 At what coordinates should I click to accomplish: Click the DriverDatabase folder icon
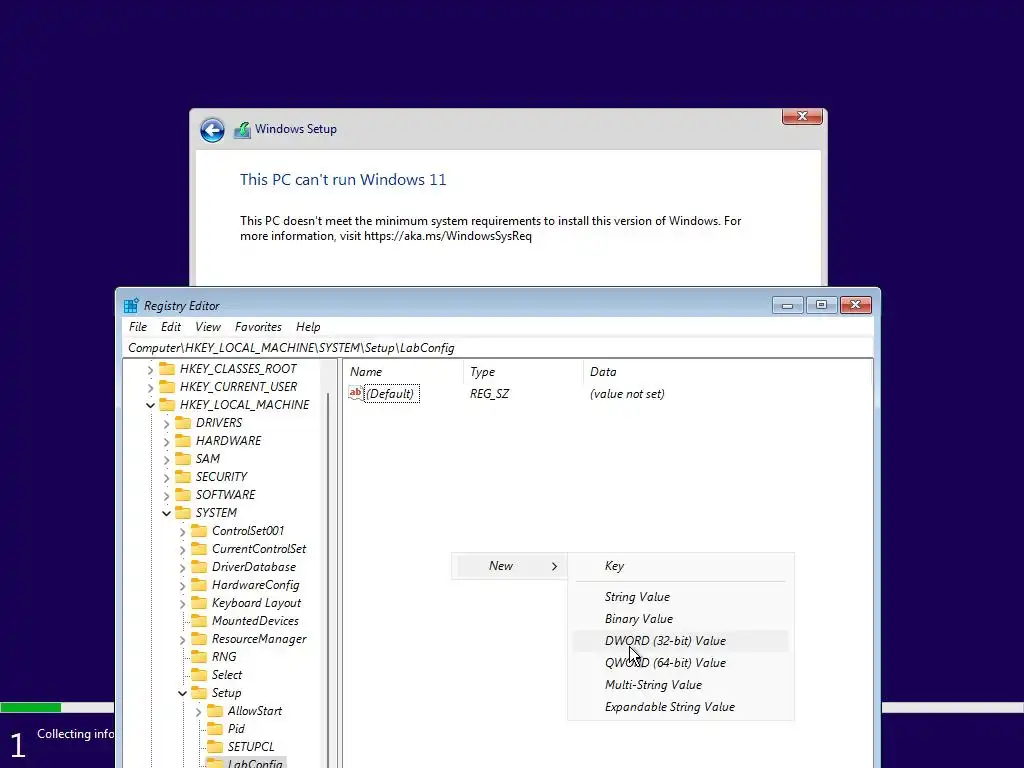pyautogui.click(x=199, y=567)
